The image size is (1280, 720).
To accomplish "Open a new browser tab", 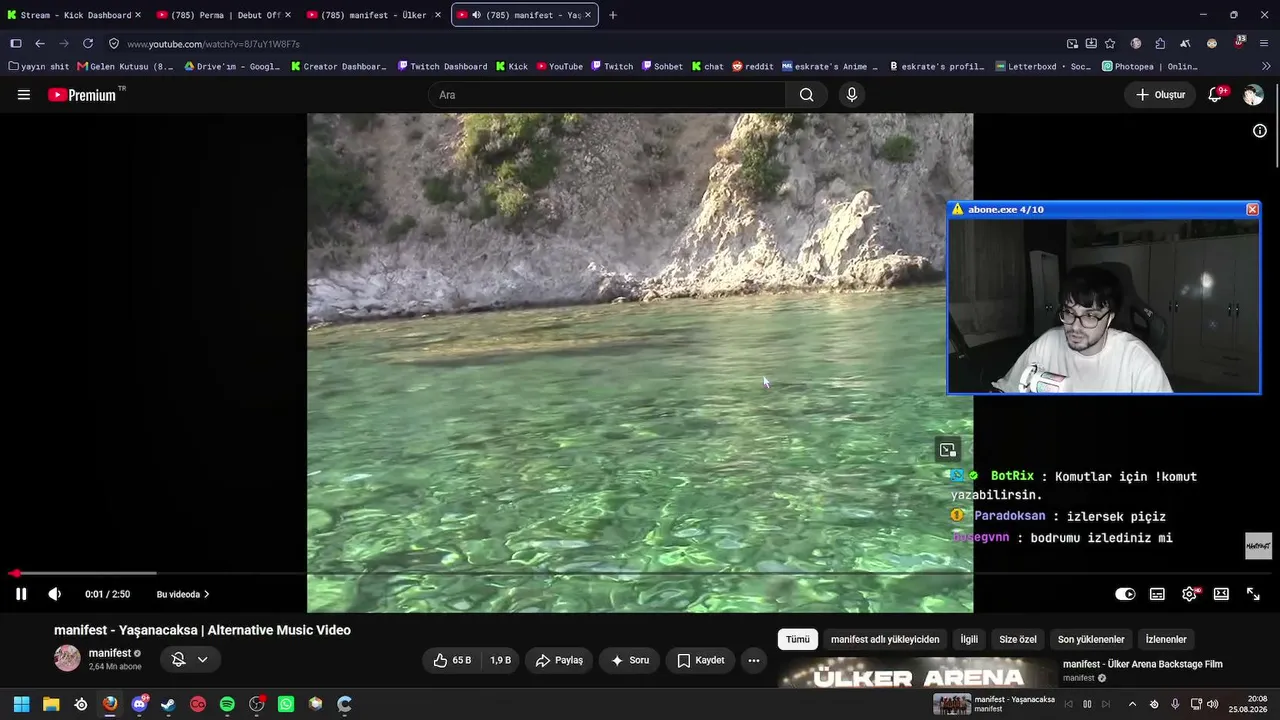I will 613,15.
